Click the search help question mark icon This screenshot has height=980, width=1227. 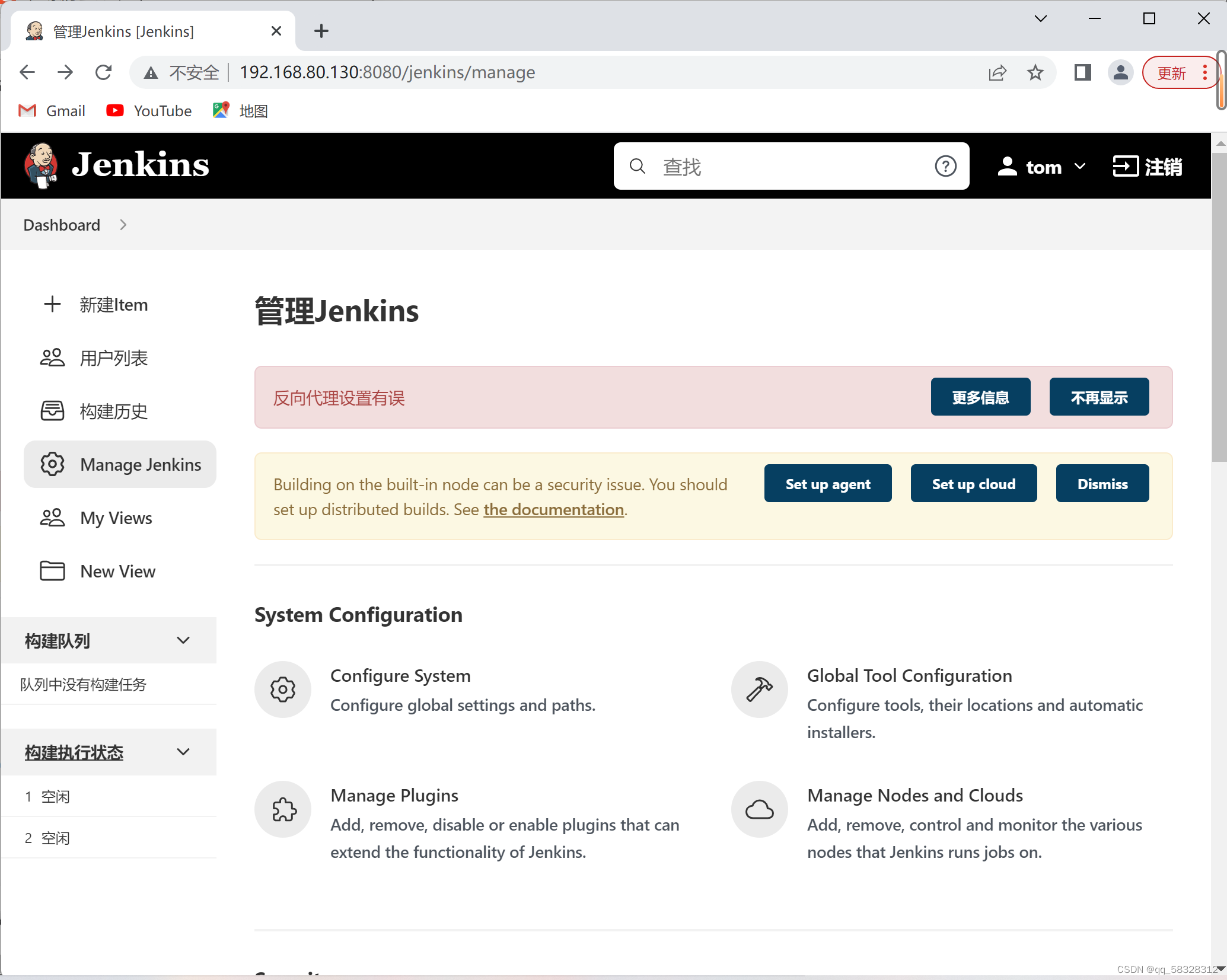tap(945, 167)
